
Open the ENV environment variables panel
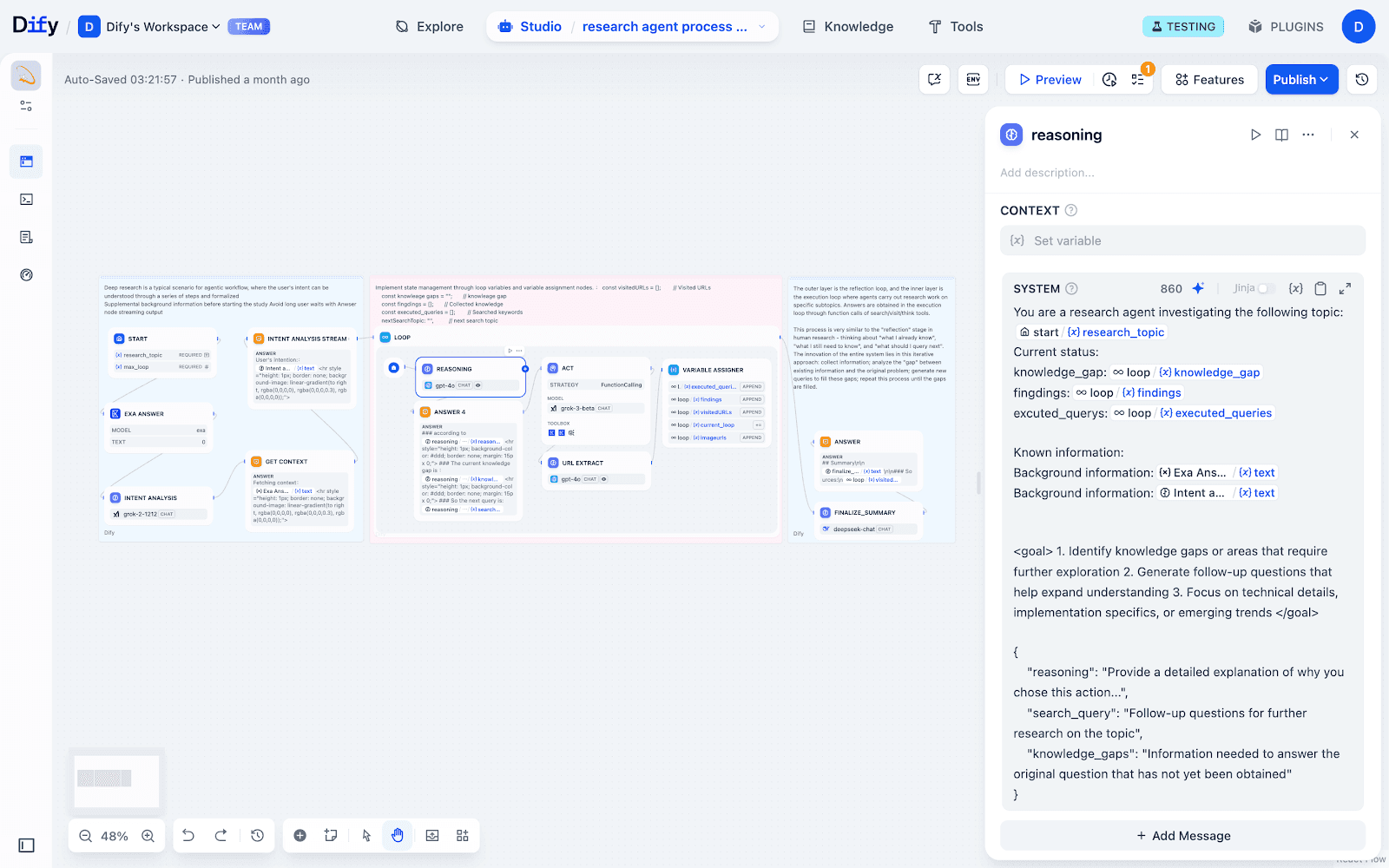point(973,80)
